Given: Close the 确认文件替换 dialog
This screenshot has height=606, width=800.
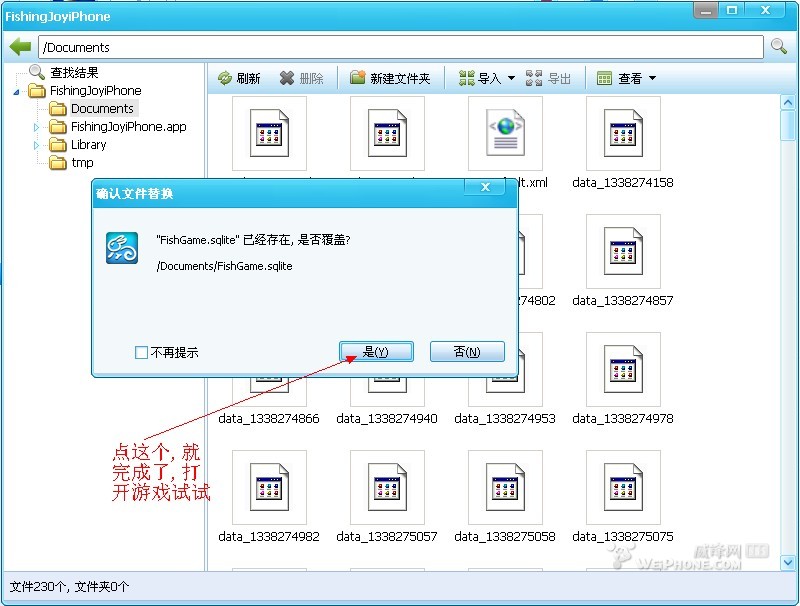Looking at the screenshot, I should point(485,188).
